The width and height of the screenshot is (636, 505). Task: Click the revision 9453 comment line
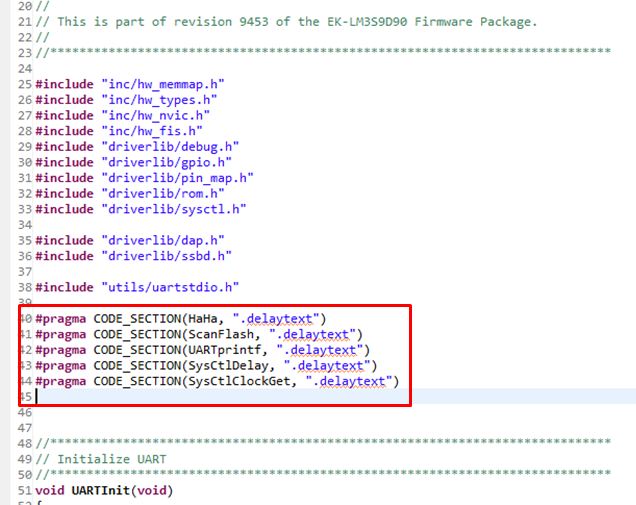[286, 21]
